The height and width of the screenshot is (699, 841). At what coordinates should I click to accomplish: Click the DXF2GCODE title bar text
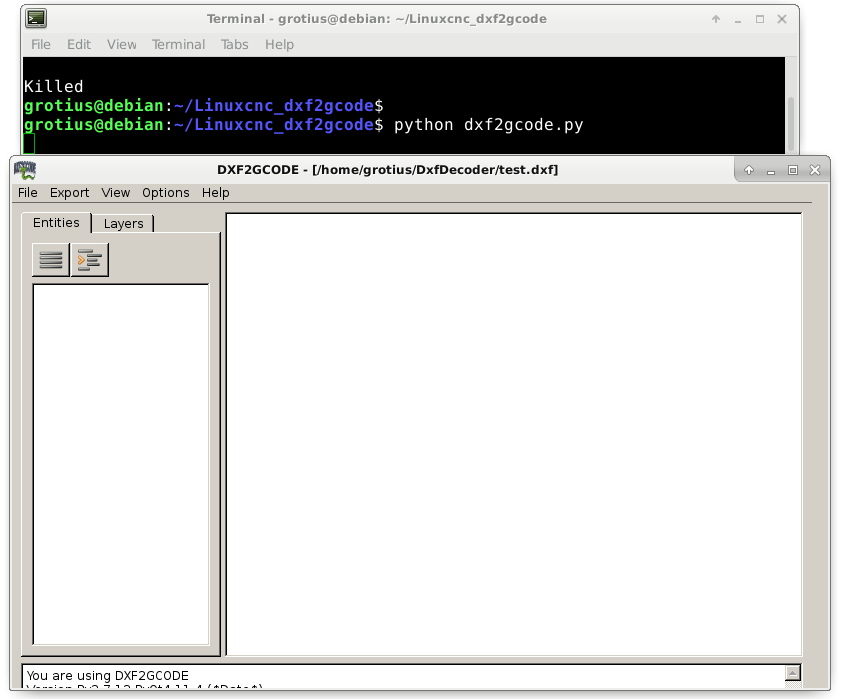[x=387, y=170]
